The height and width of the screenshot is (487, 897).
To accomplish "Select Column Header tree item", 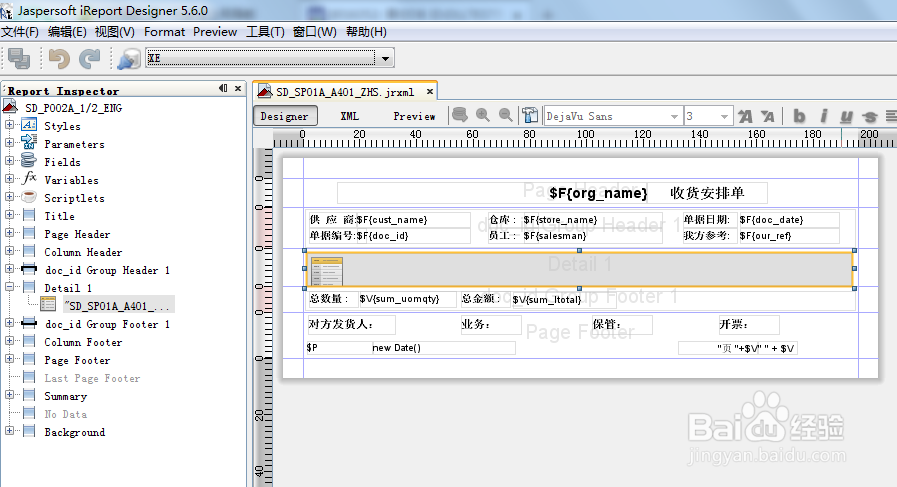I will [x=83, y=252].
